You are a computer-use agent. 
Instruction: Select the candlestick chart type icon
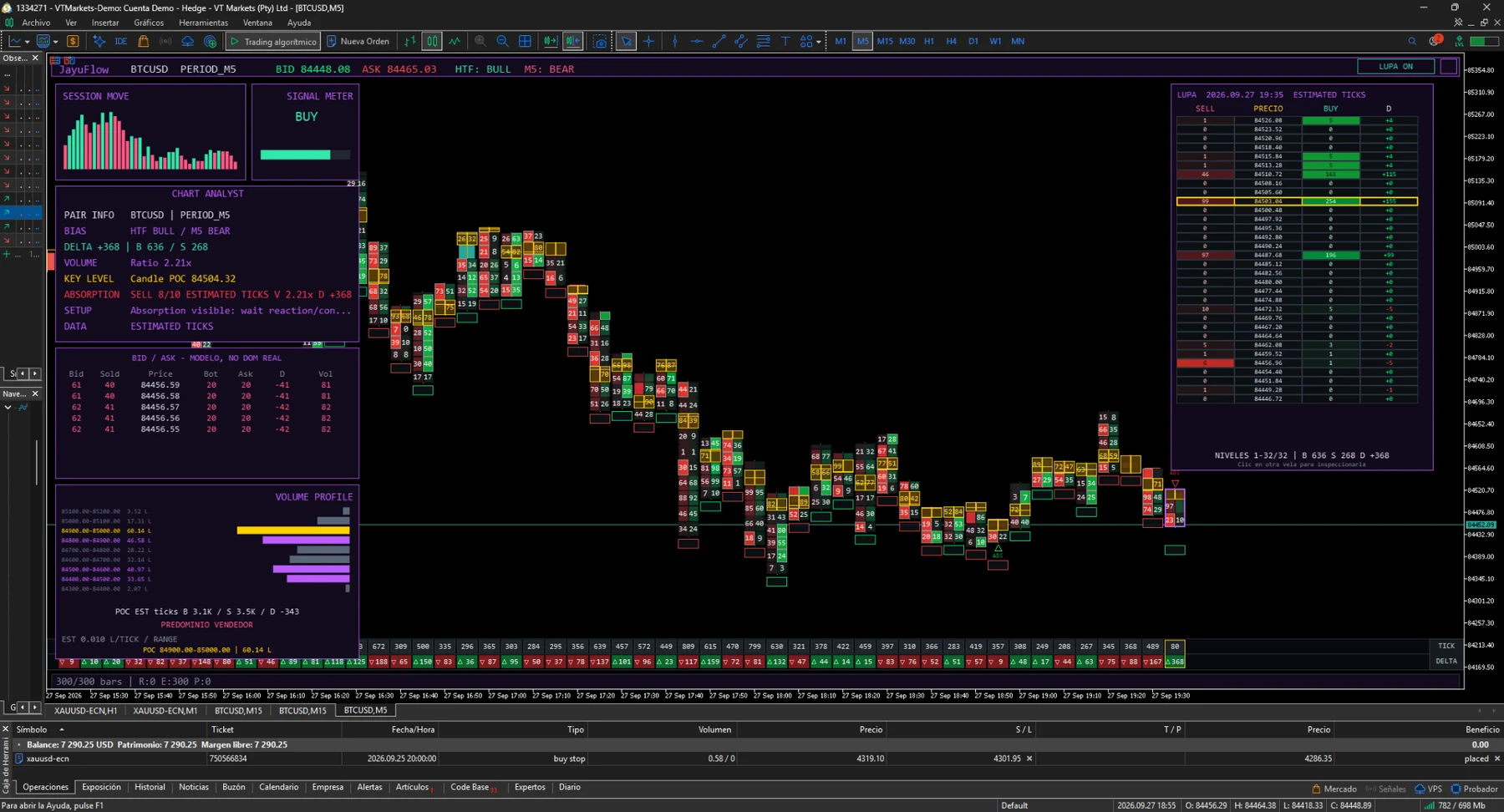tap(432, 41)
